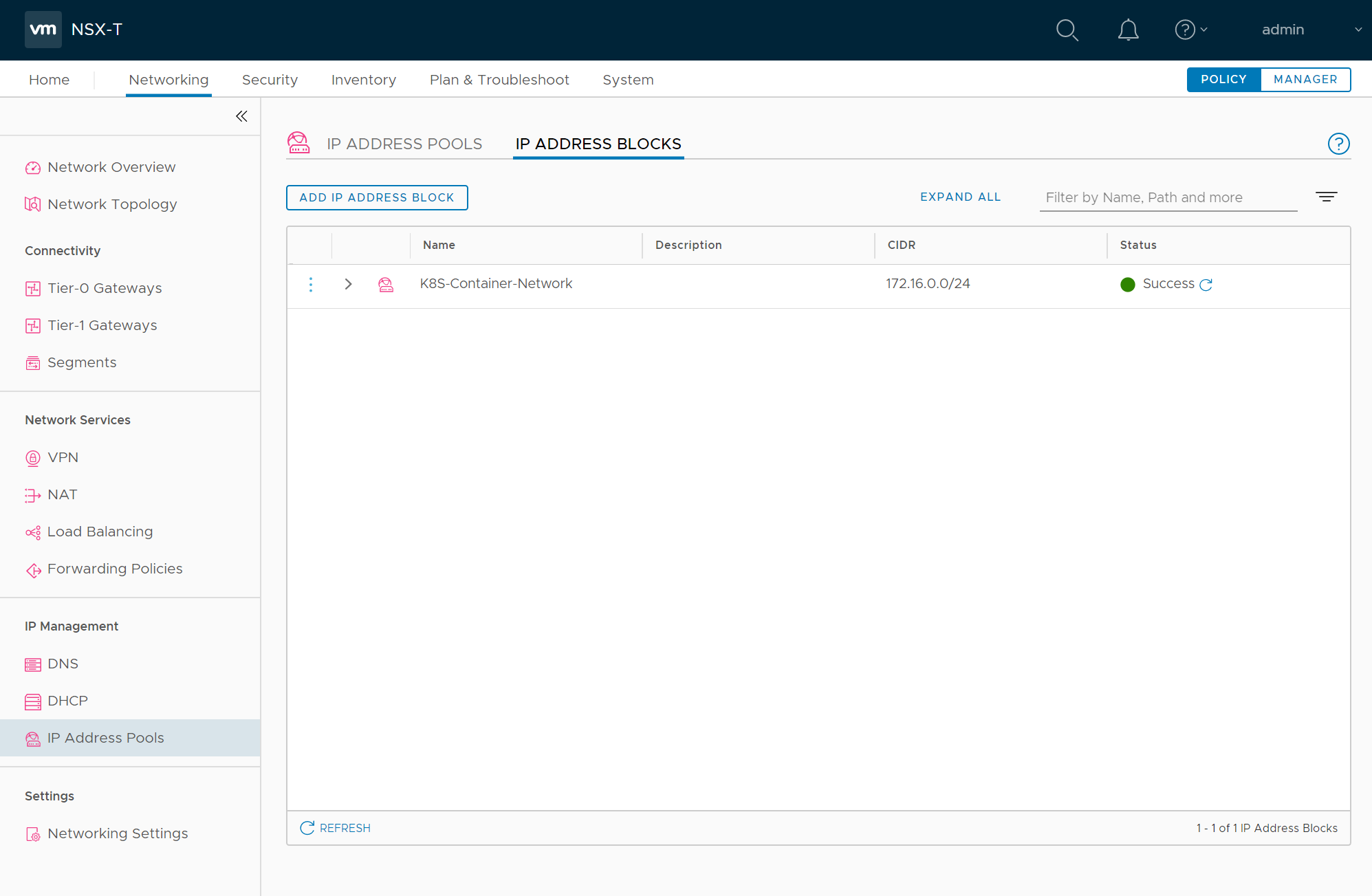Open the System tab
1372x896 pixels.
pyautogui.click(x=628, y=80)
